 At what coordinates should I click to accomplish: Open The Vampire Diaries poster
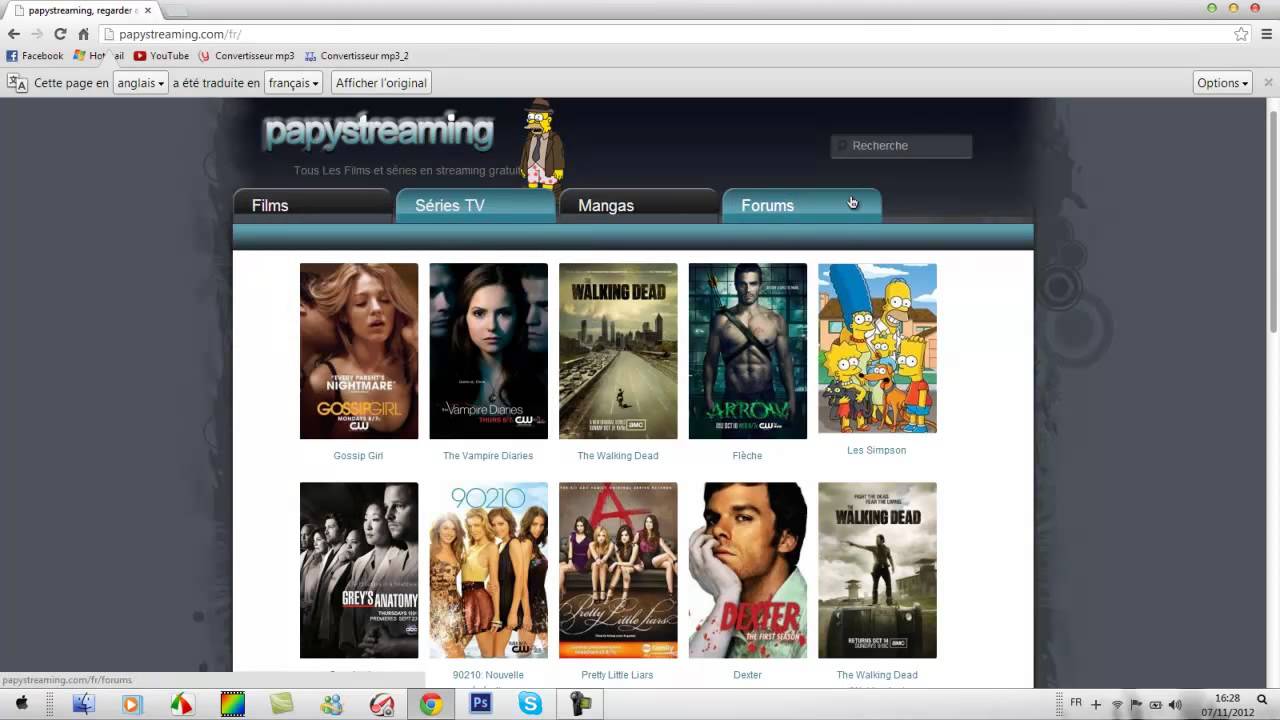coord(488,351)
